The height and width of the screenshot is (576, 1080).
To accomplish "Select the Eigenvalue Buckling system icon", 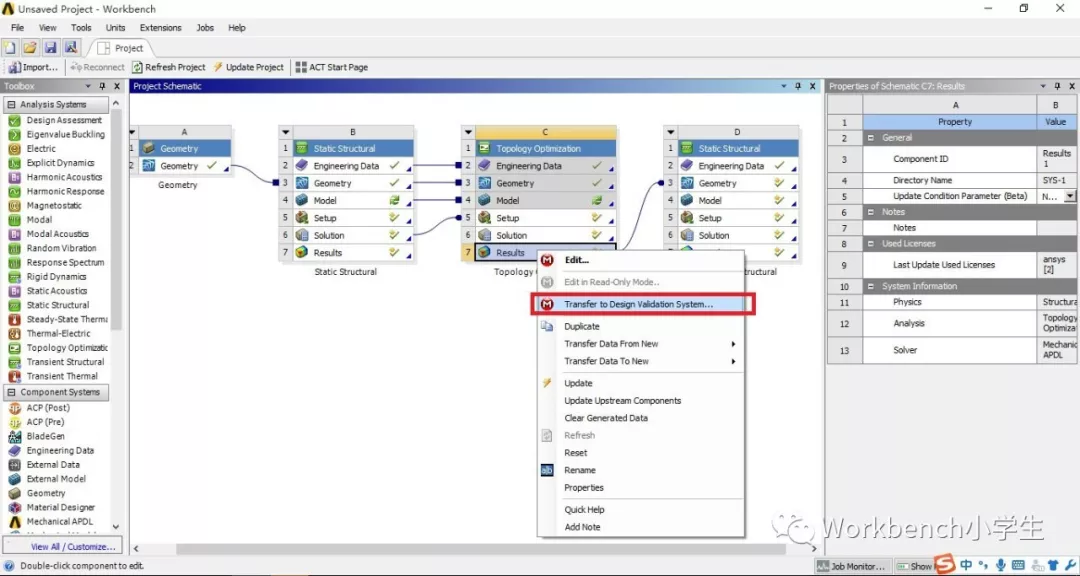I will coord(14,134).
